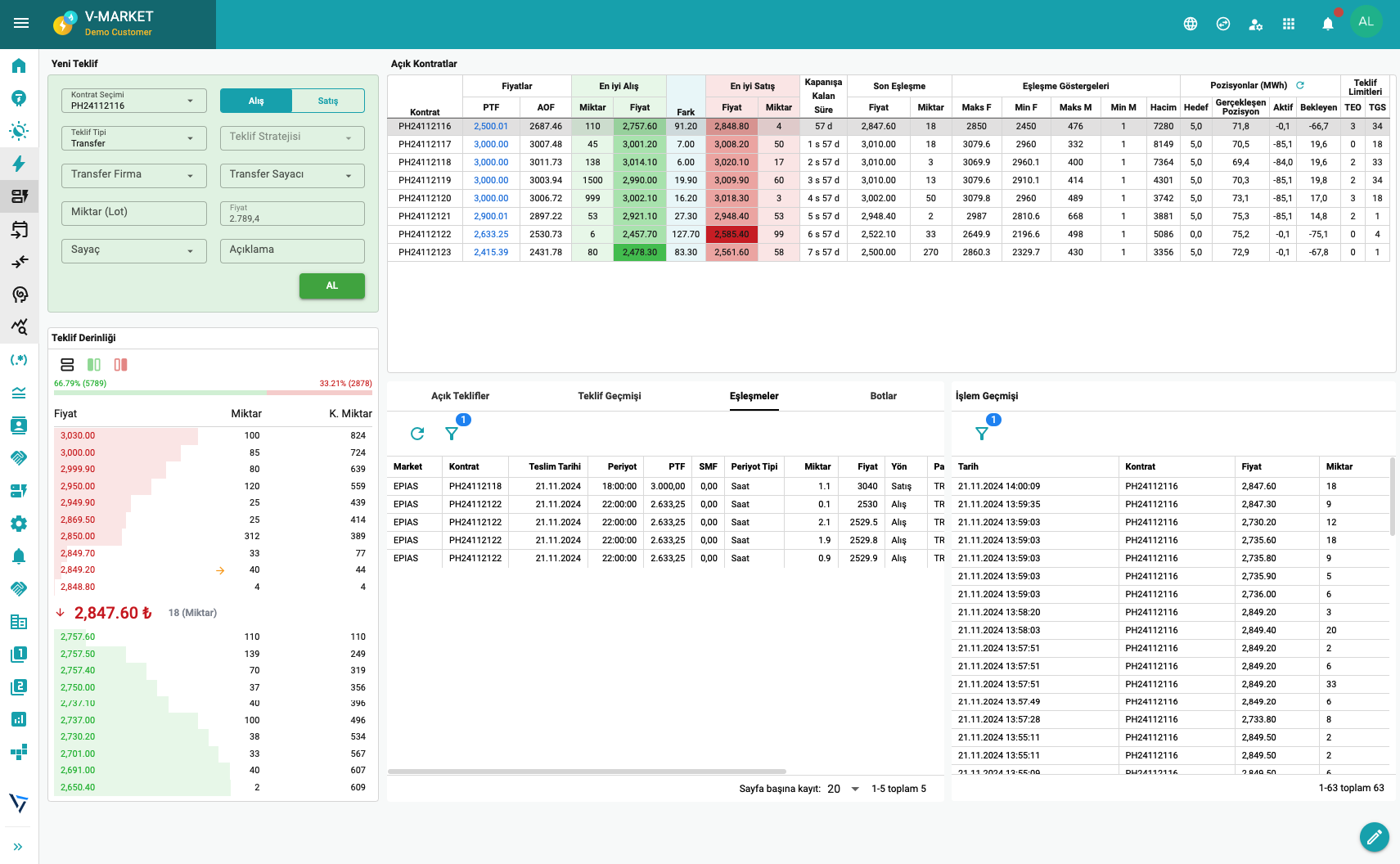Refresh the Eşleşmeler table
Image resolution: width=1400 pixels, height=864 pixels.
pyautogui.click(x=417, y=434)
